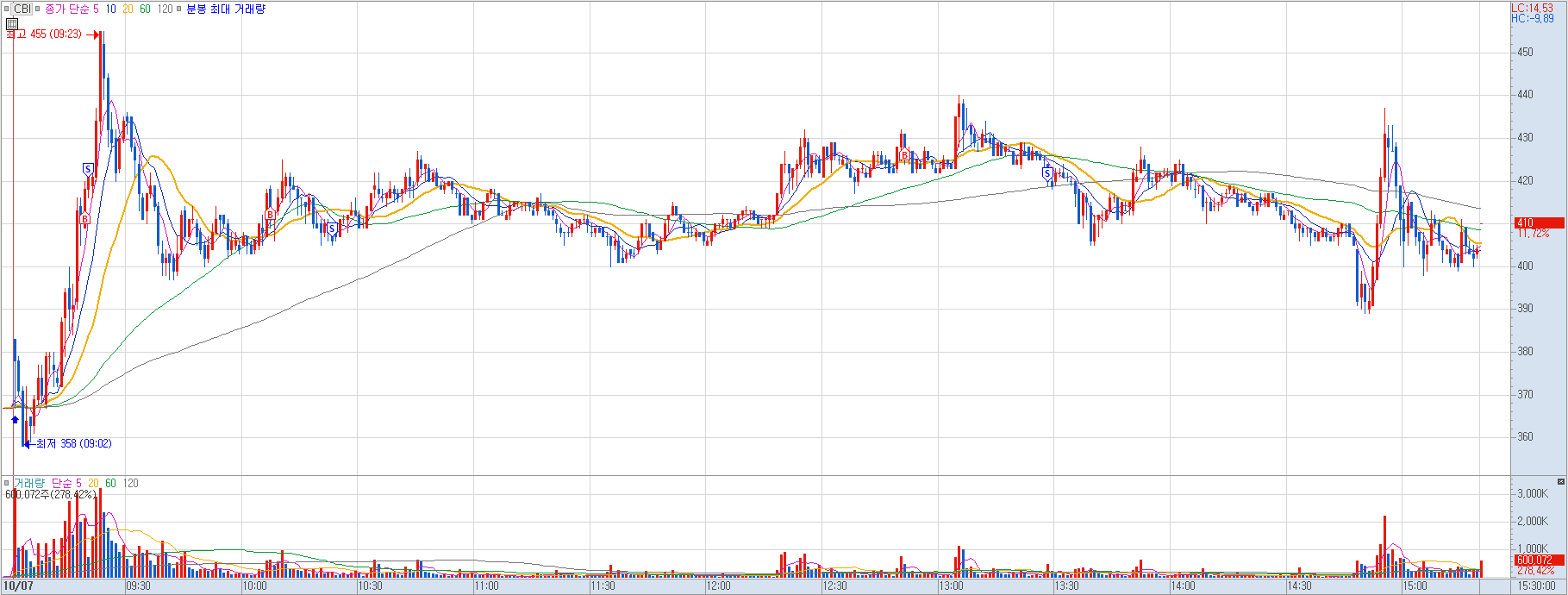This screenshot has width=1568, height=595.
Task: Select the green 60 volume average label
Action: pos(110,483)
